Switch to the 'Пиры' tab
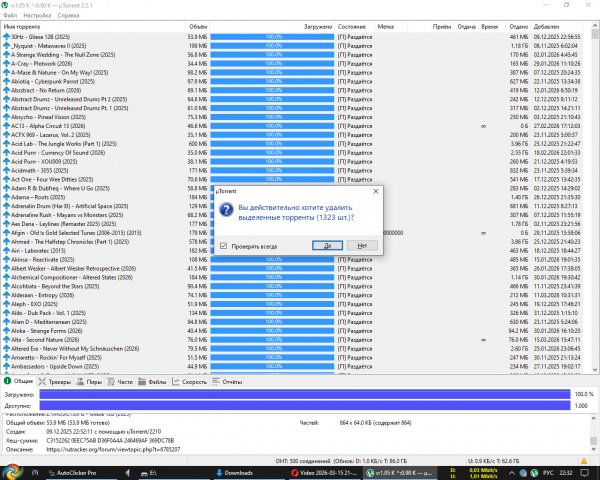 (92, 381)
